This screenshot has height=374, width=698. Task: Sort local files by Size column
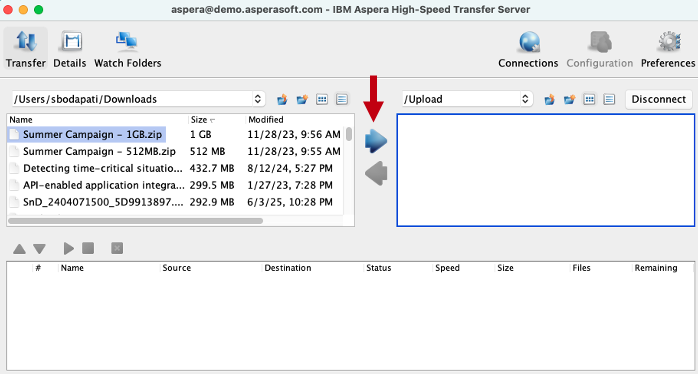[x=217, y=119]
